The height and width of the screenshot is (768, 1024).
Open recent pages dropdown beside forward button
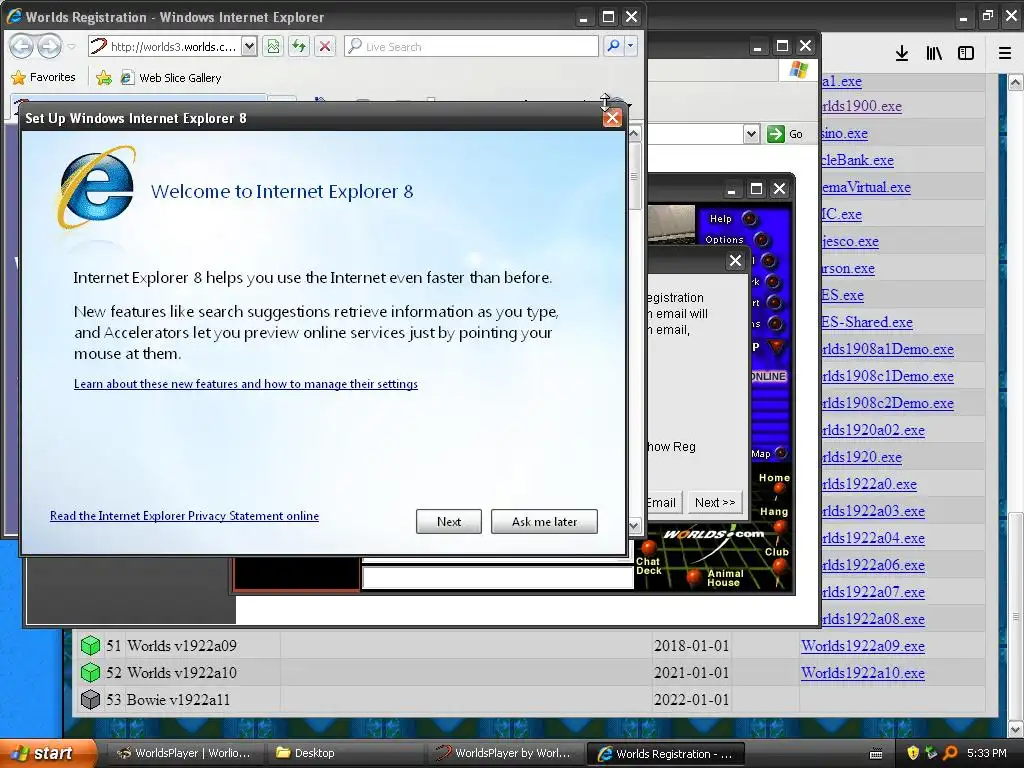point(71,46)
